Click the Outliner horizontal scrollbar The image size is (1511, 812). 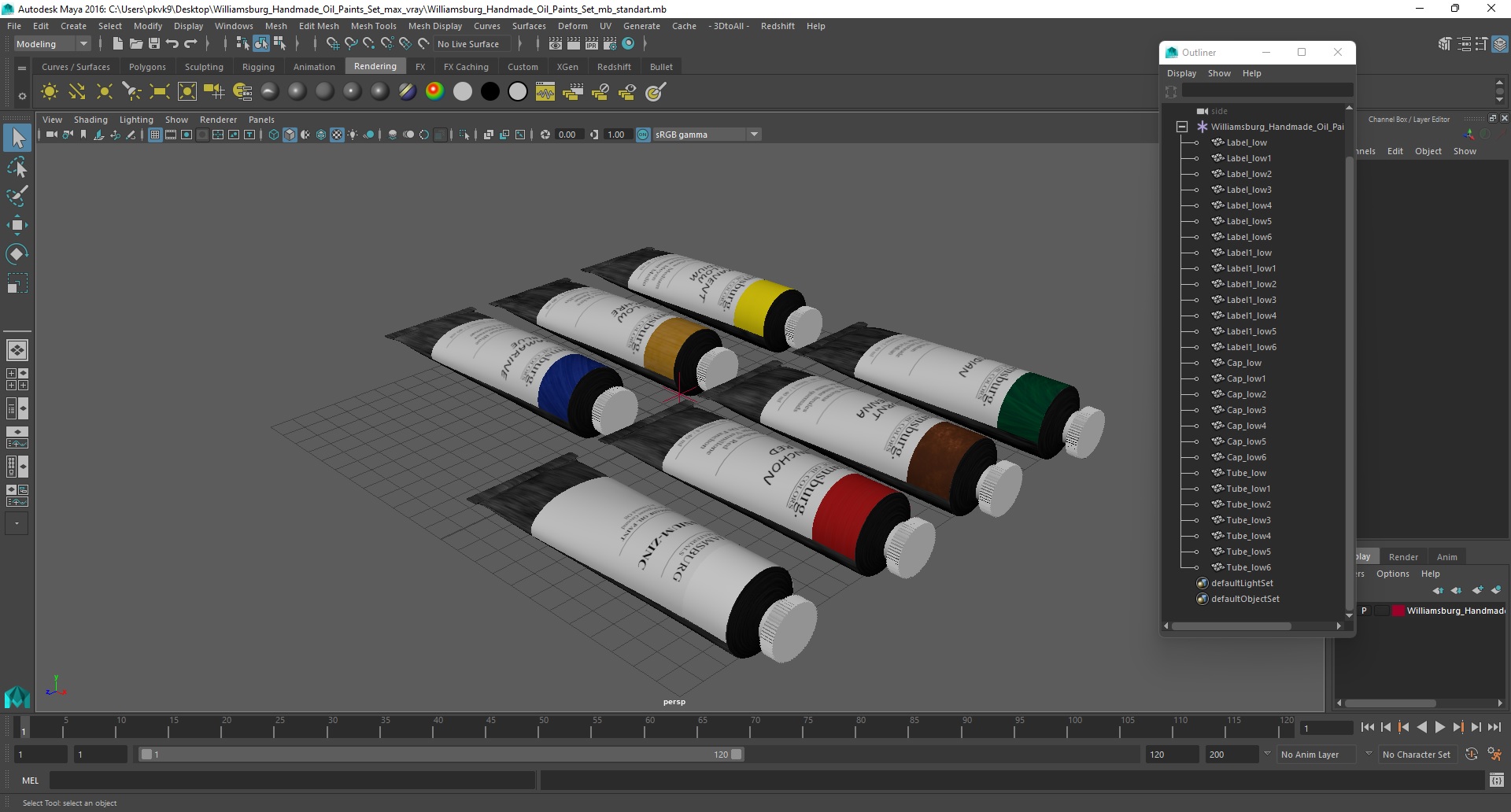click(x=1231, y=626)
